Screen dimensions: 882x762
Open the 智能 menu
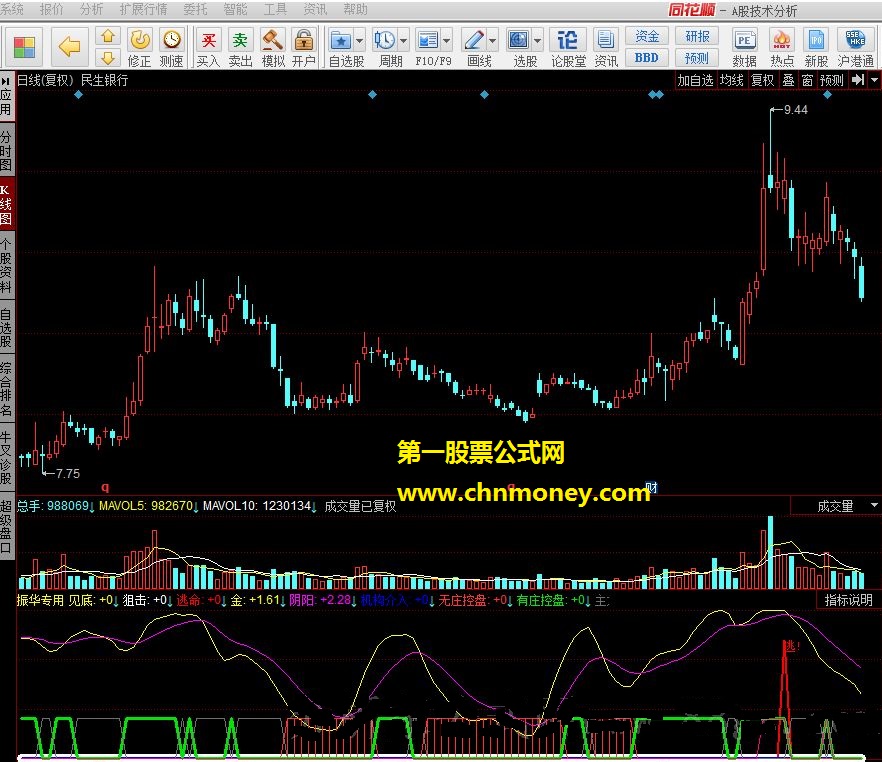pyautogui.click(x=235, y=9)
